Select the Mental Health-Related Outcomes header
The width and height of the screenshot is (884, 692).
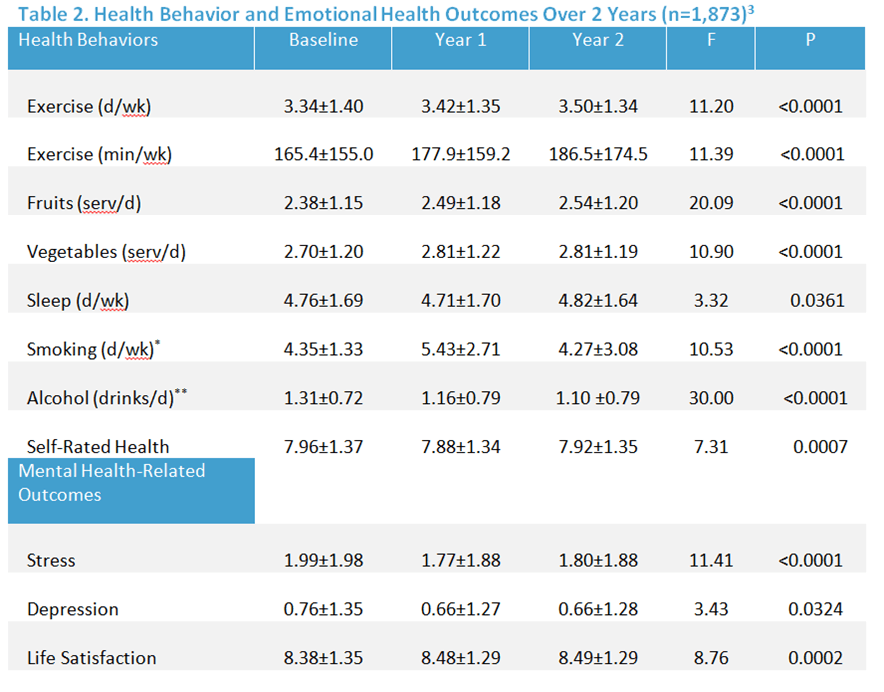(x=131, y=491)
